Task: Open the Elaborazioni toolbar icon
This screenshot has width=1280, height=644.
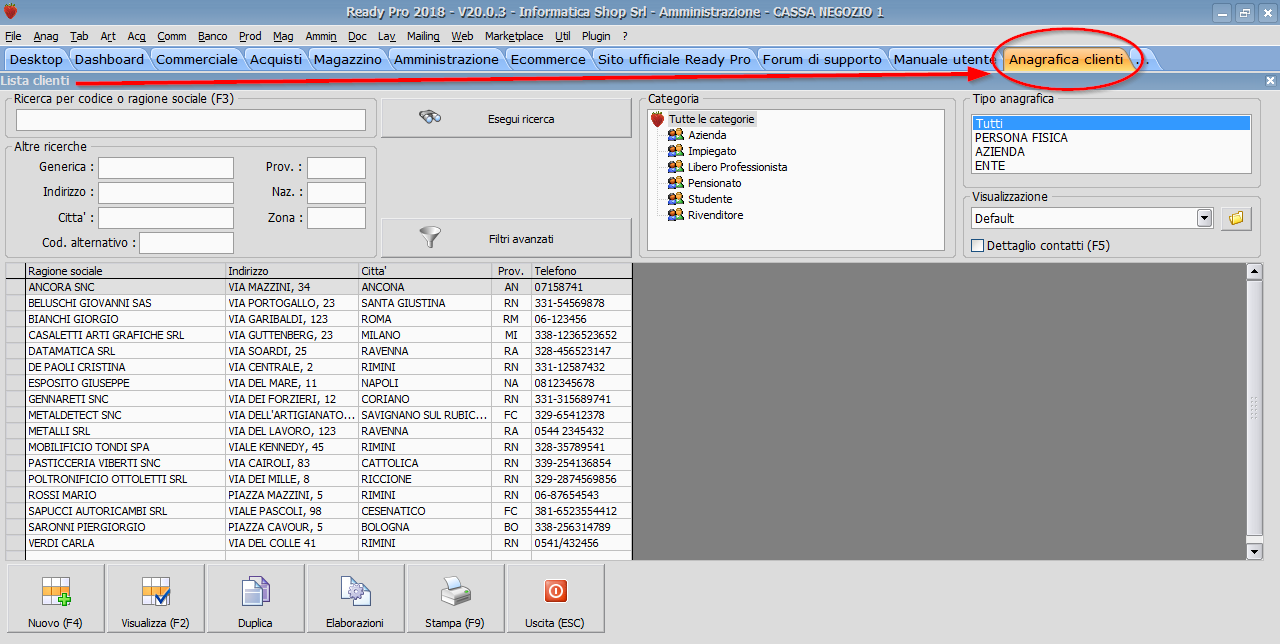Action: pyautogui.click(x=354, y=592)
